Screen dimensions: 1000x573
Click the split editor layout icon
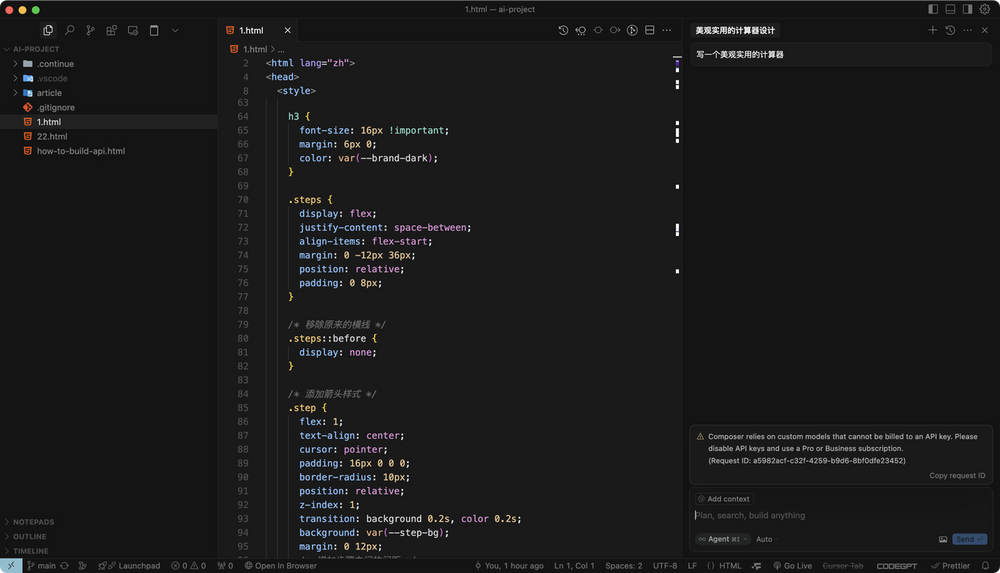pyautogui.click(x=649, y=31)
